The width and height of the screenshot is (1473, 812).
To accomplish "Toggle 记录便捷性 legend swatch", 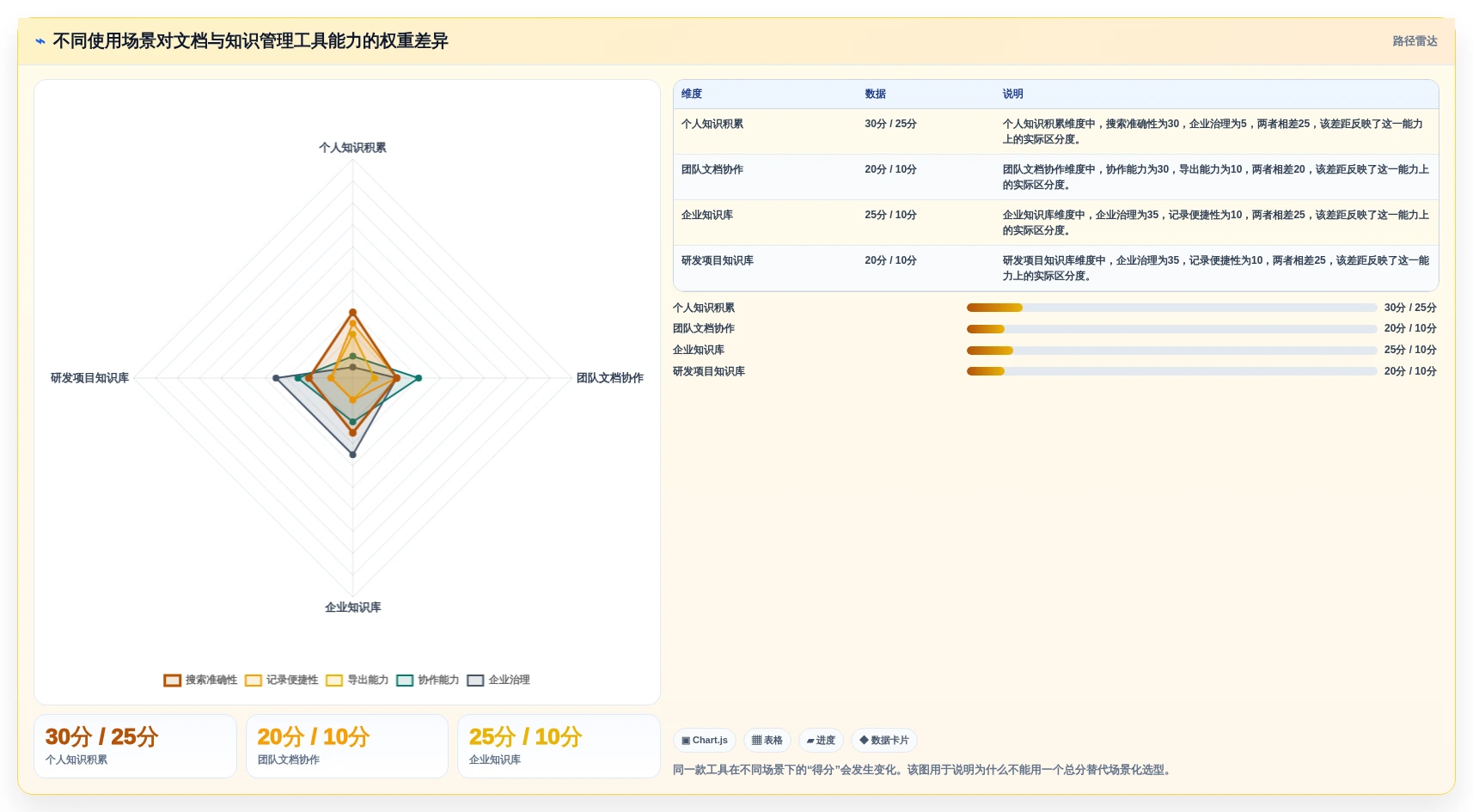I will click(253, 680).
